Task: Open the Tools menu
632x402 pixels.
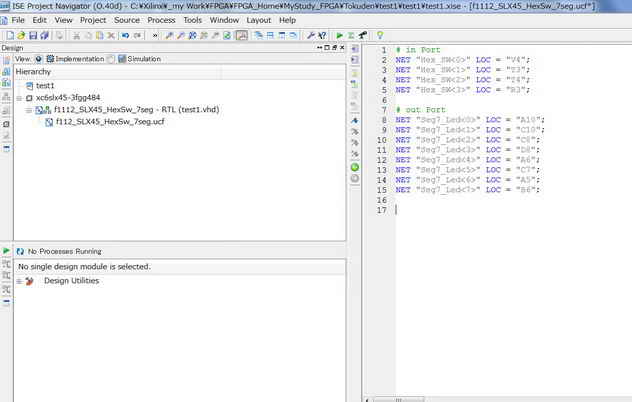Action: click(192, 20)
